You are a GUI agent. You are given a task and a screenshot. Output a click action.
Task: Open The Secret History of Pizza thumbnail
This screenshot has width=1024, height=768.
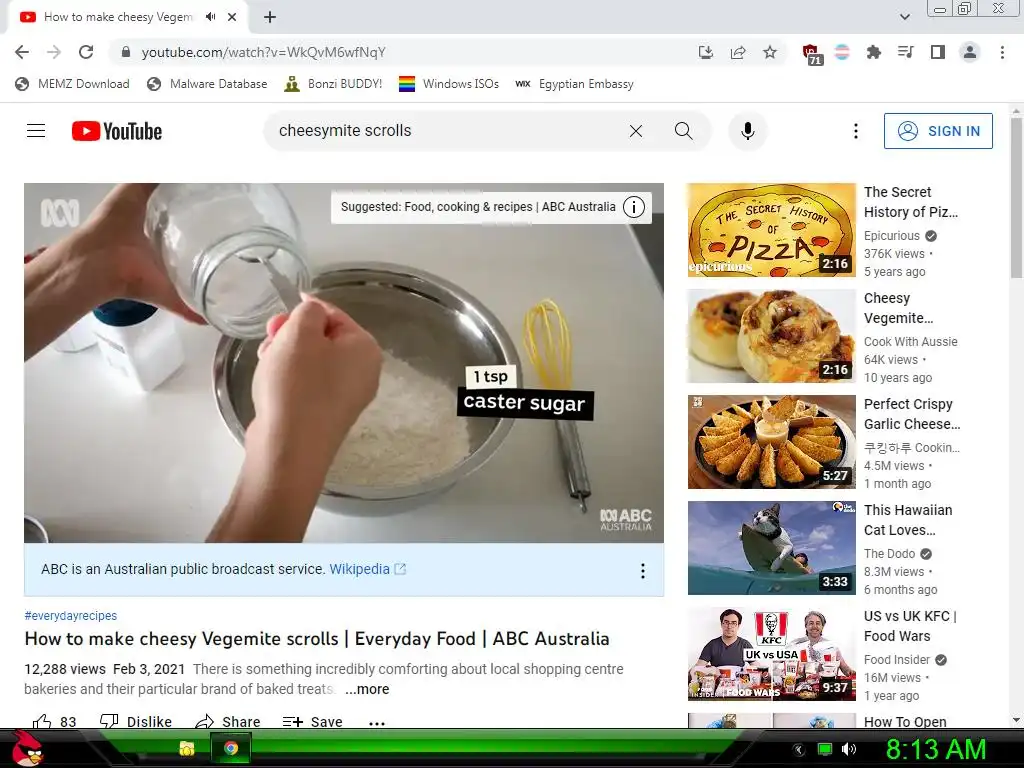coord(771,230)
